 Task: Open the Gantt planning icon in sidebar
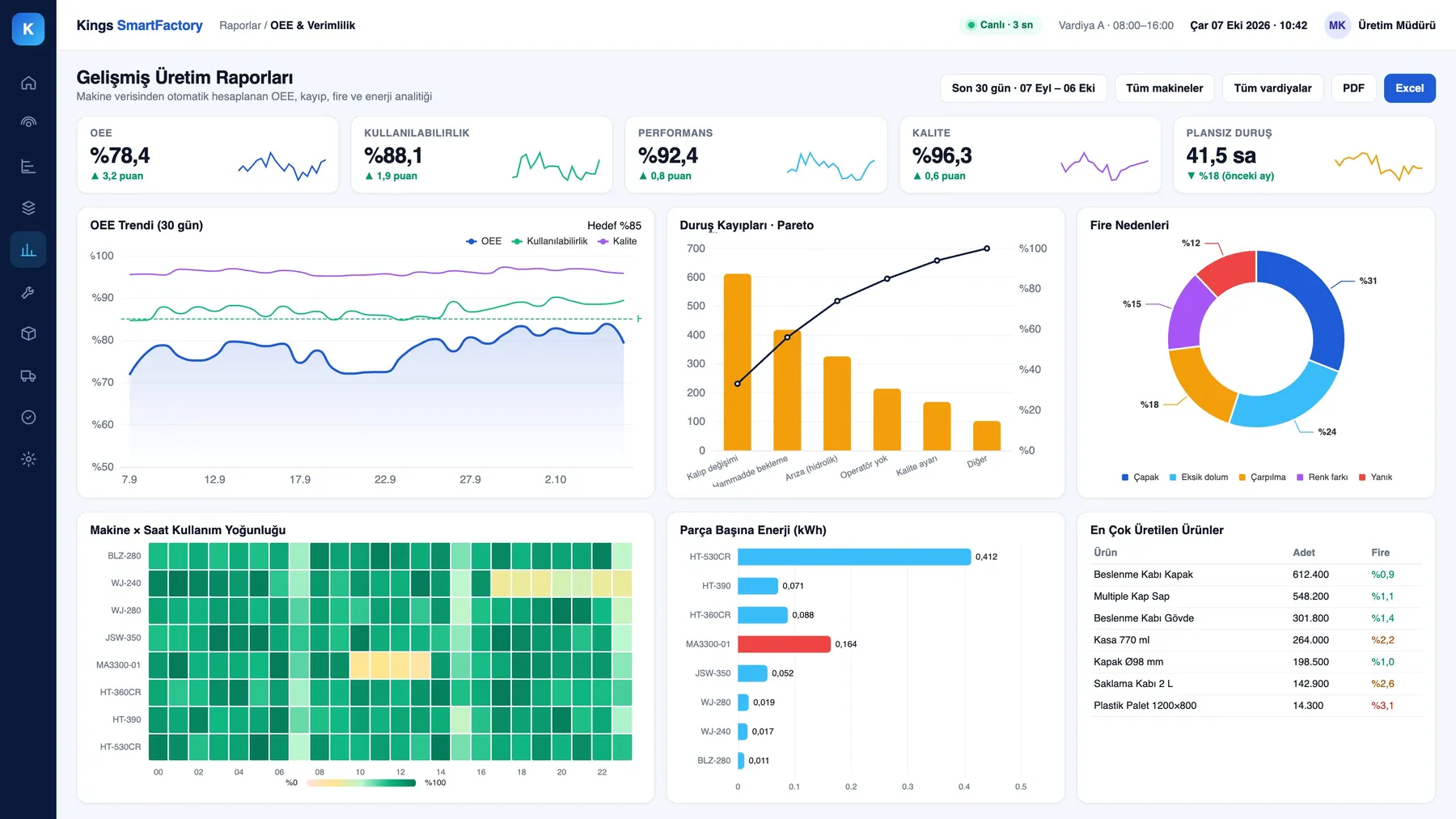pyautogui.click(x=28, y=167)
